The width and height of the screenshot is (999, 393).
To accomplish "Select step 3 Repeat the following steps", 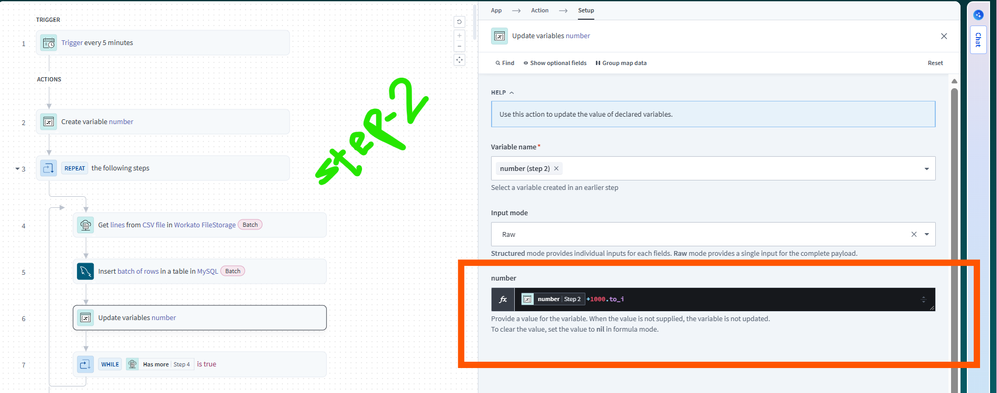I will (163, 168).
